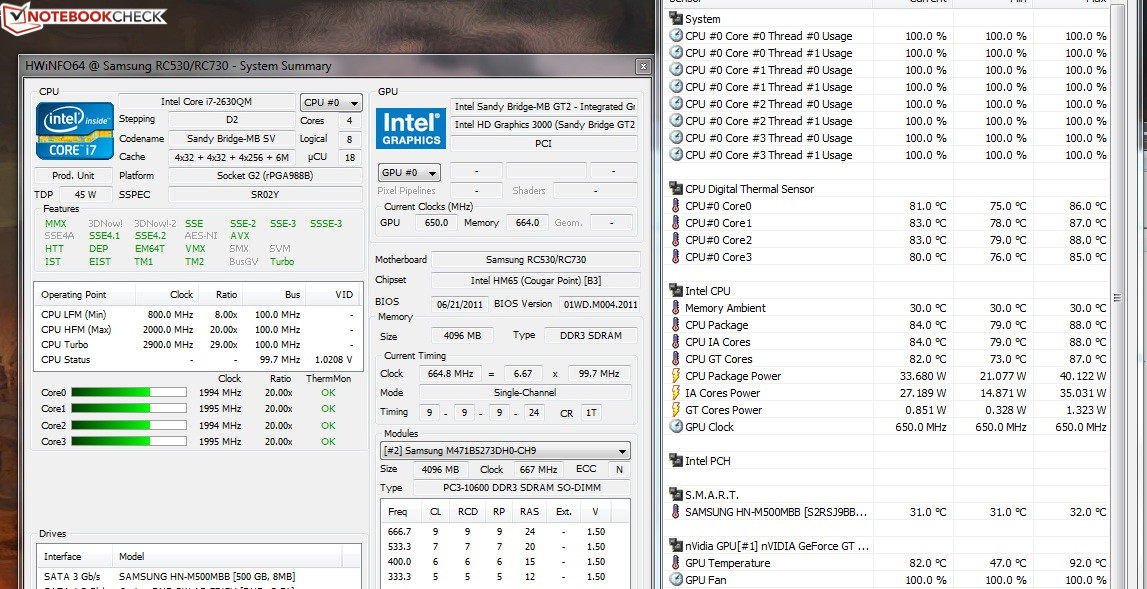This screenshot has width=1147, height=589.
Task: Click the Interface column header in Drives
Action: point(74,556)
